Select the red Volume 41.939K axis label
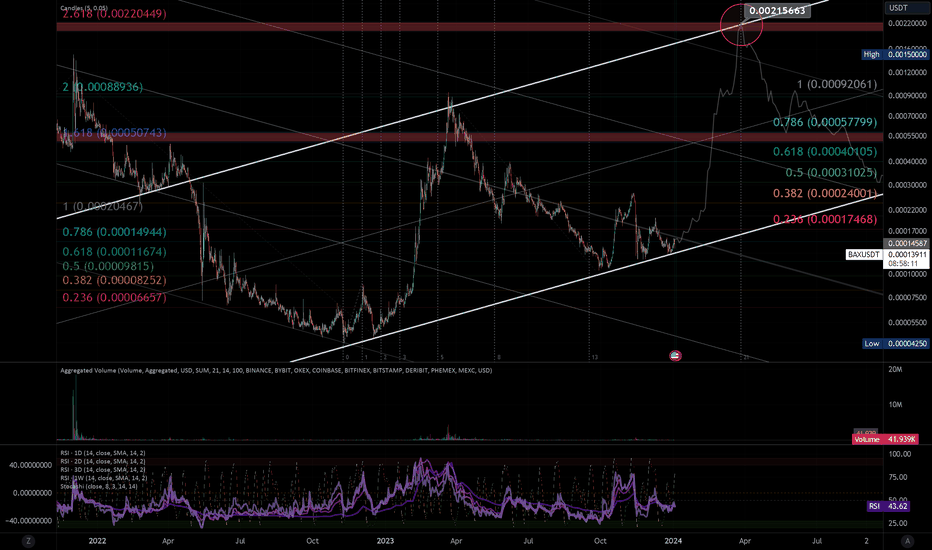This screenshot has width=932, height=550. [885, 439]
